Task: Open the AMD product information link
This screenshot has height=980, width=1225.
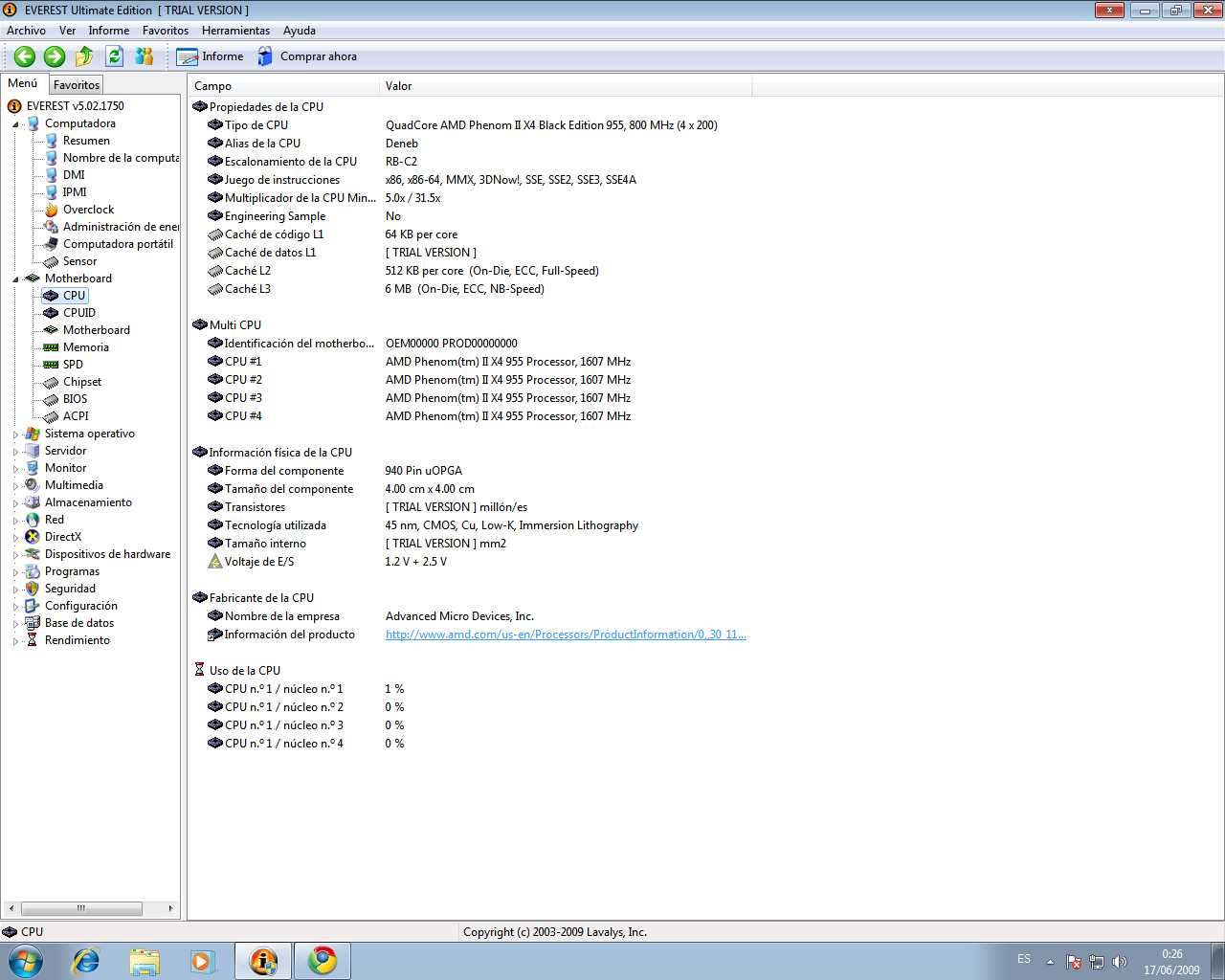Action: [566, 635]
